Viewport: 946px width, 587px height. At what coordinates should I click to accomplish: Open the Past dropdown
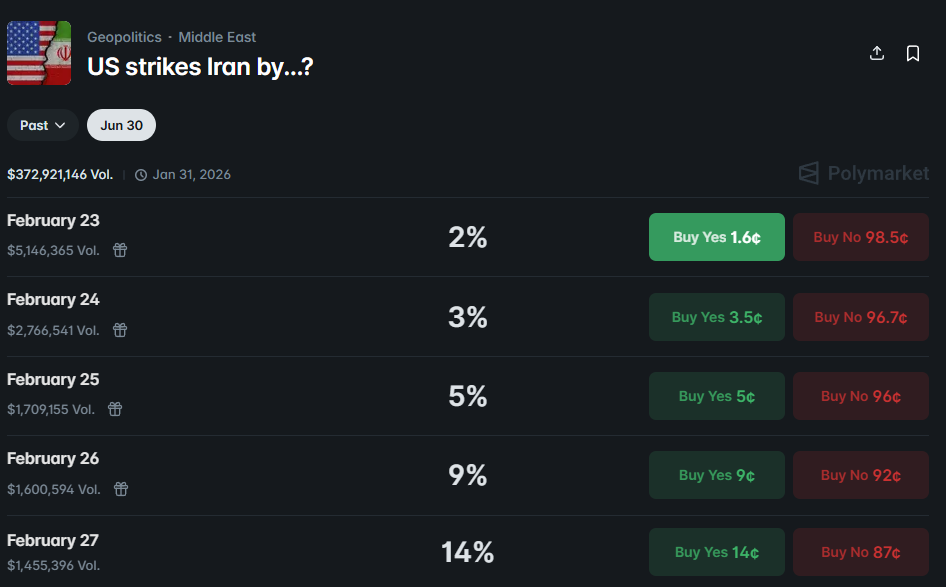click(43, 125)
